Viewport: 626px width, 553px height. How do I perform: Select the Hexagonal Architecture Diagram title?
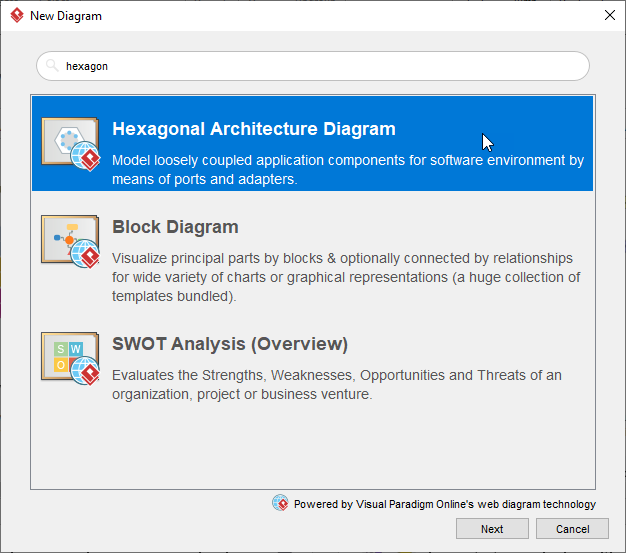[x=254, y=129]
